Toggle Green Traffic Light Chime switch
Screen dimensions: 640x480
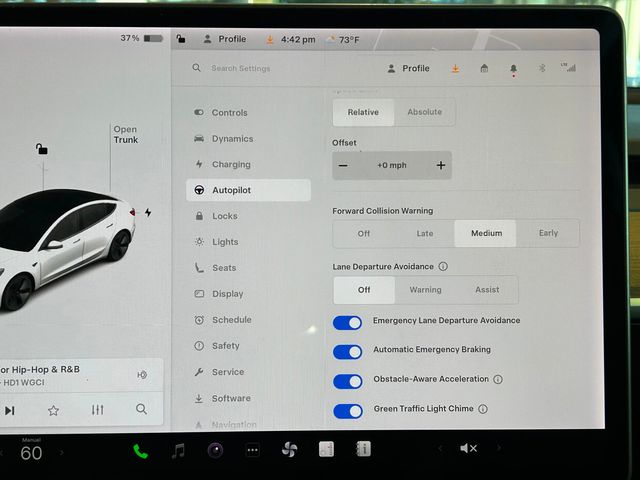(x=348, y=411)
